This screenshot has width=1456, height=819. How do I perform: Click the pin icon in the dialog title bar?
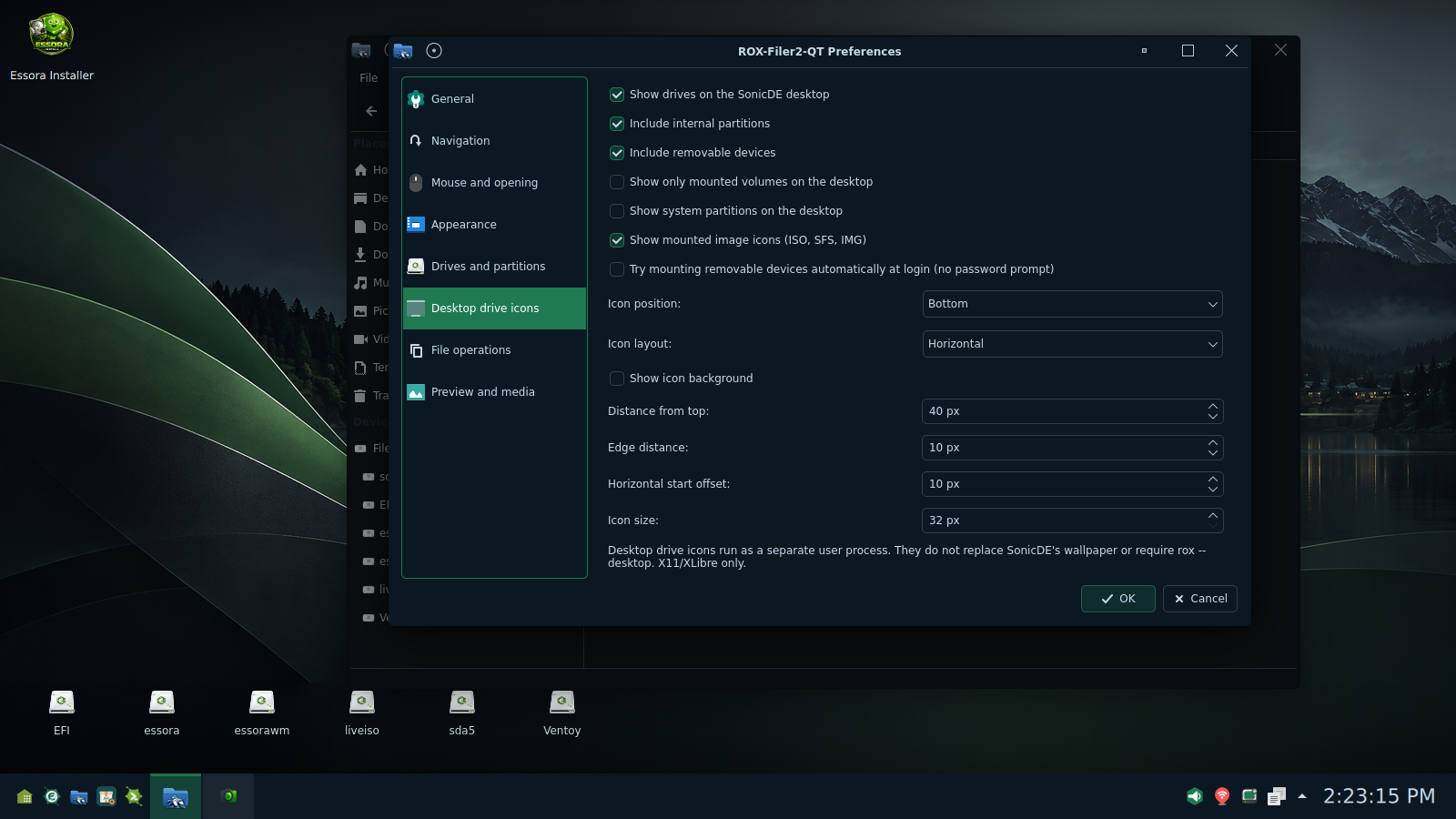point(434,51)
